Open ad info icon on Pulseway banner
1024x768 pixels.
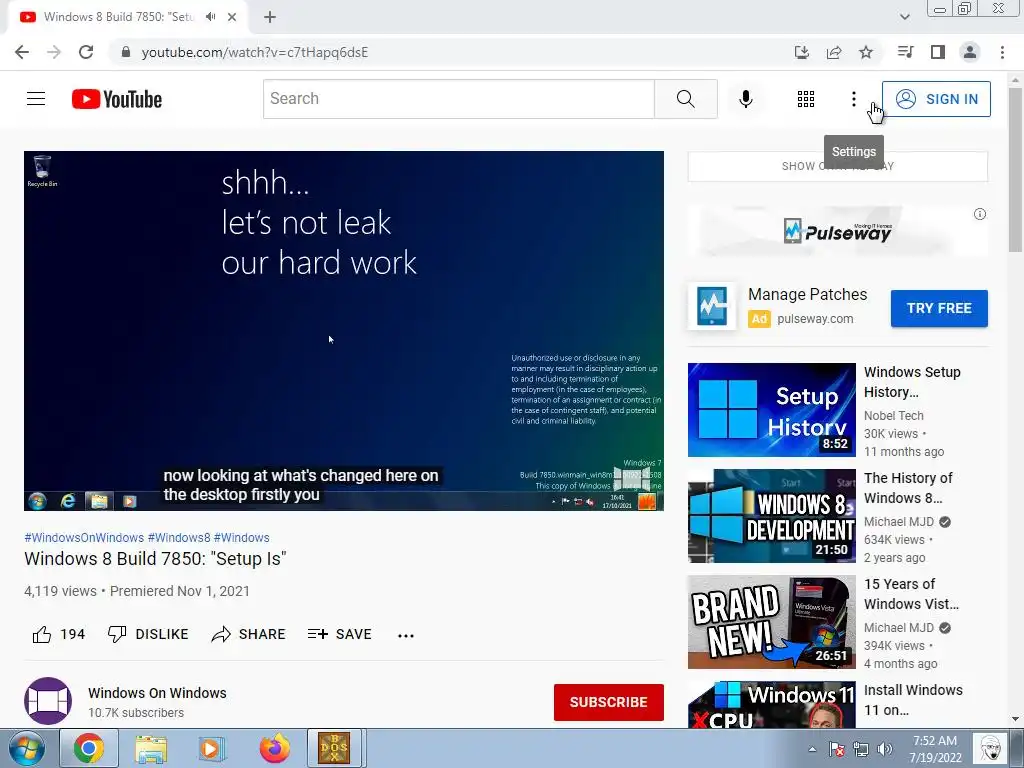click(980, 214)
